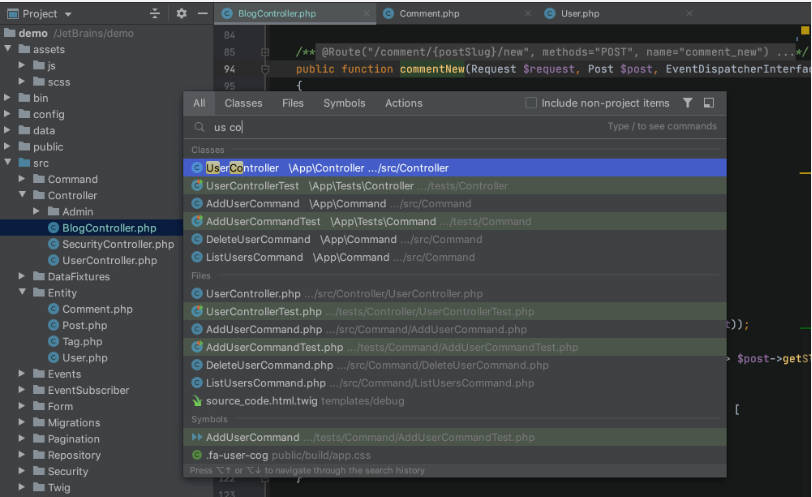
Task: Close the BlogController.php editor tab
Action: click(367, 13)
